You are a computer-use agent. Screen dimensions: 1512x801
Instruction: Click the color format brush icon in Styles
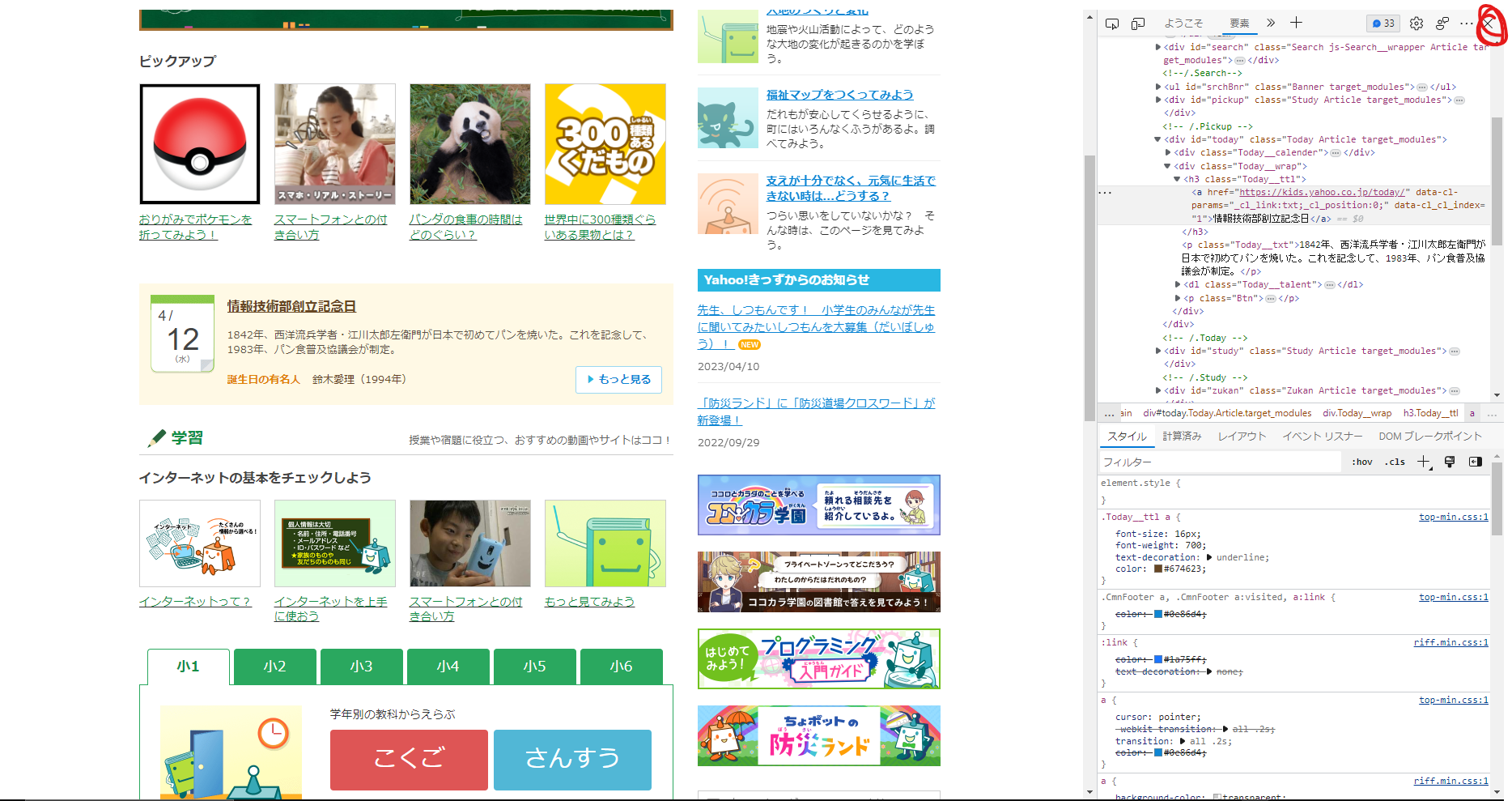coord(1449,462)
